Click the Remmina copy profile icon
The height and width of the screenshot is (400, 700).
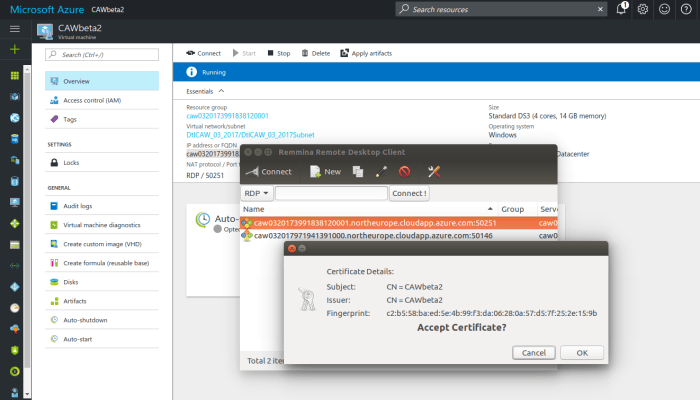(x=358, y=172)
